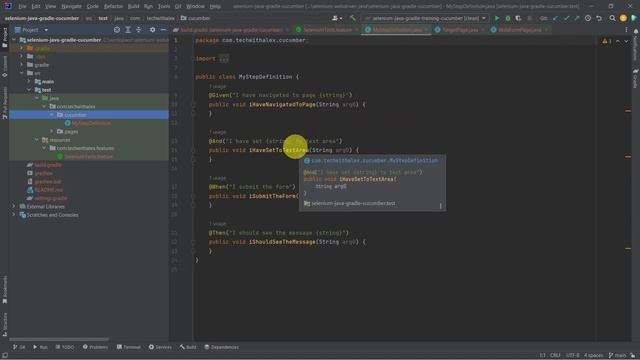Open the code documentation popup options menu
This screenshot has width=640, height=360.
(x=440, y=206)
